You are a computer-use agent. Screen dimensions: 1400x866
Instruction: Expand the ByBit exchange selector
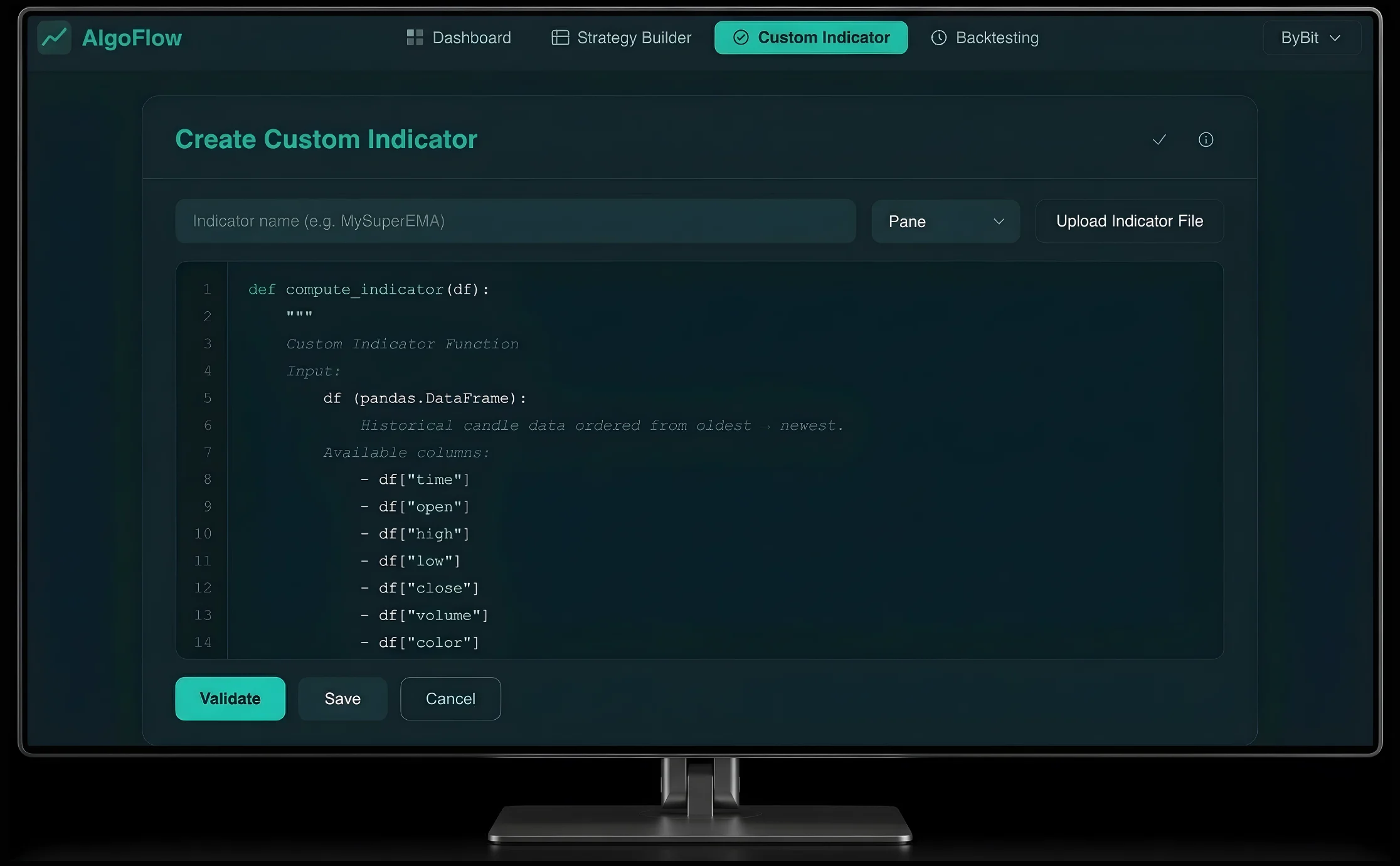pos(1311,38)
